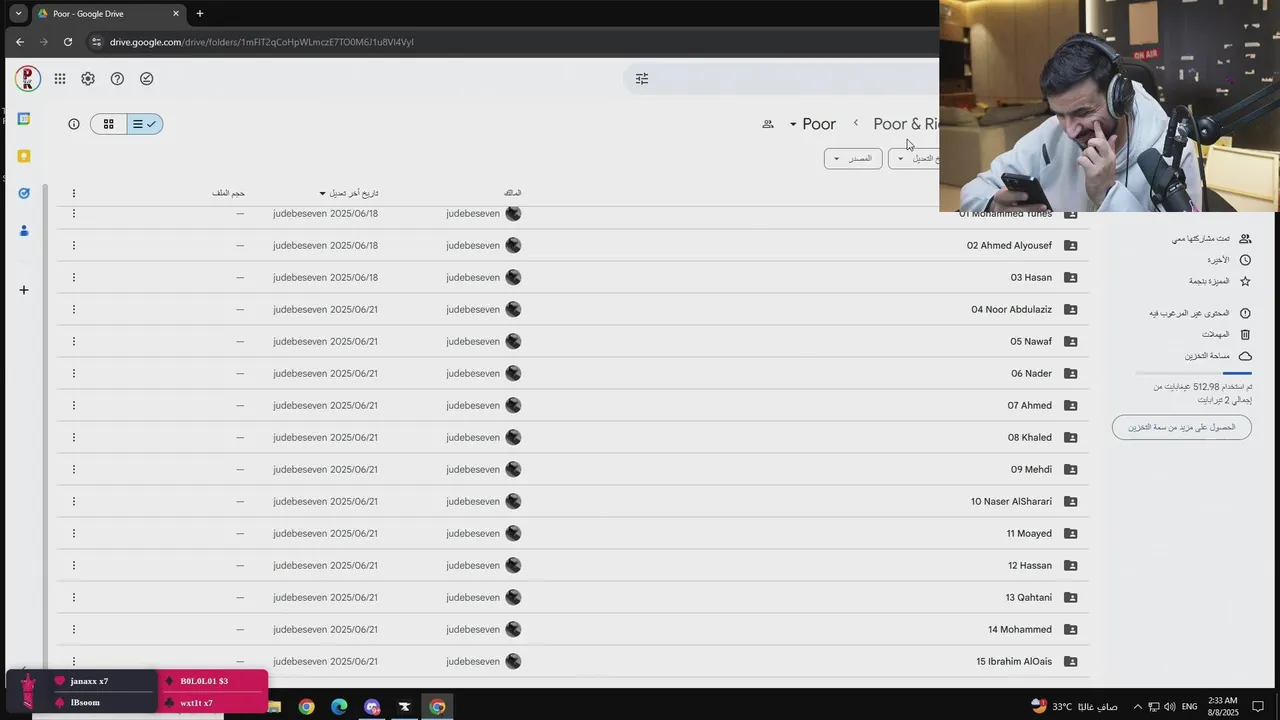Show folder details info icon
This screenshot has width=1280, height=720.
pos(74,124)
